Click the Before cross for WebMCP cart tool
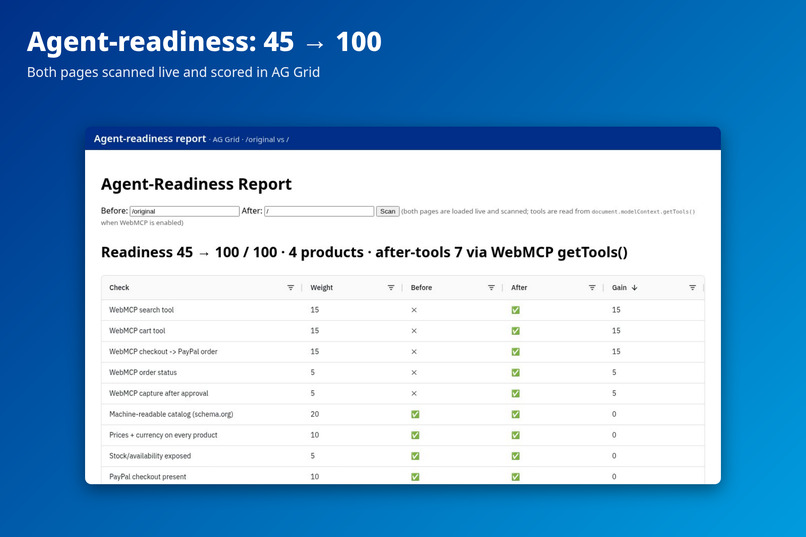The width and height of the screenshot is (806, 537). pyautogui.click(x=414, y=331)
